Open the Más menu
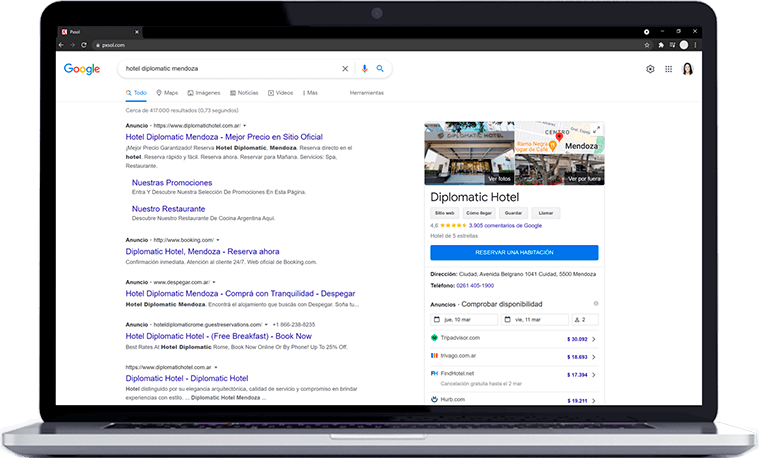Image resolution: width=759 pixels, height=458 pixels. tap(310, 92)
